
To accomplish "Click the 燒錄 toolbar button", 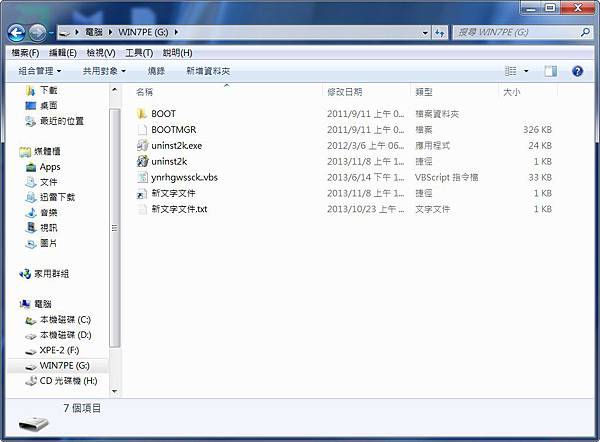I will pos(156,71).
